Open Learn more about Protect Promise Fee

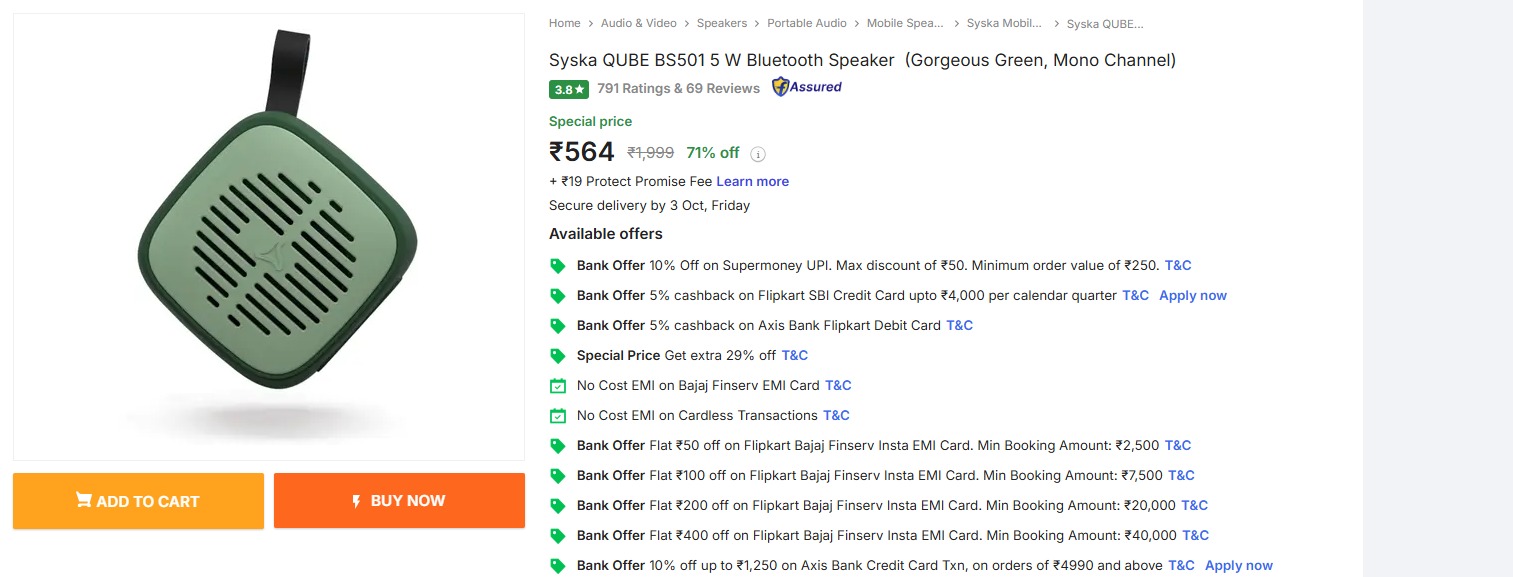(x=752, y=181)
